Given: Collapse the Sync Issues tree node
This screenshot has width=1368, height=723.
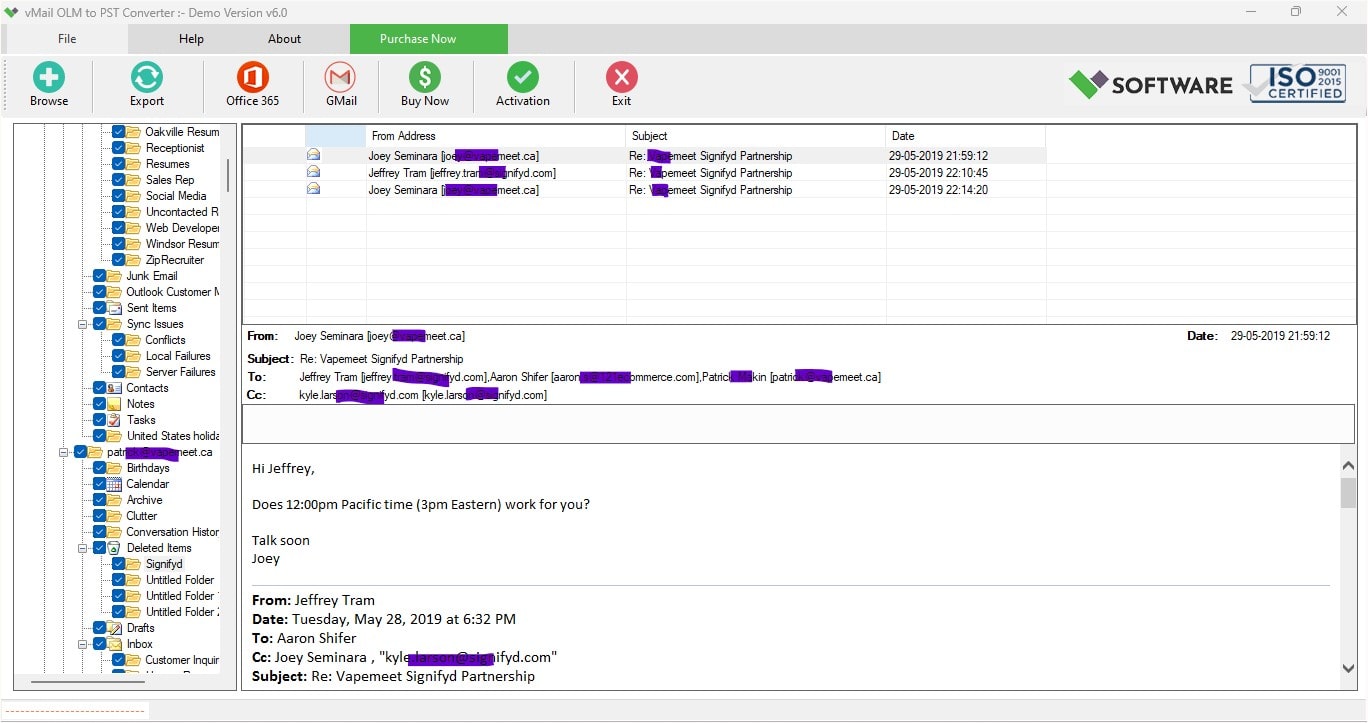Looking at the screenshot, I should (x=84, y=324).
